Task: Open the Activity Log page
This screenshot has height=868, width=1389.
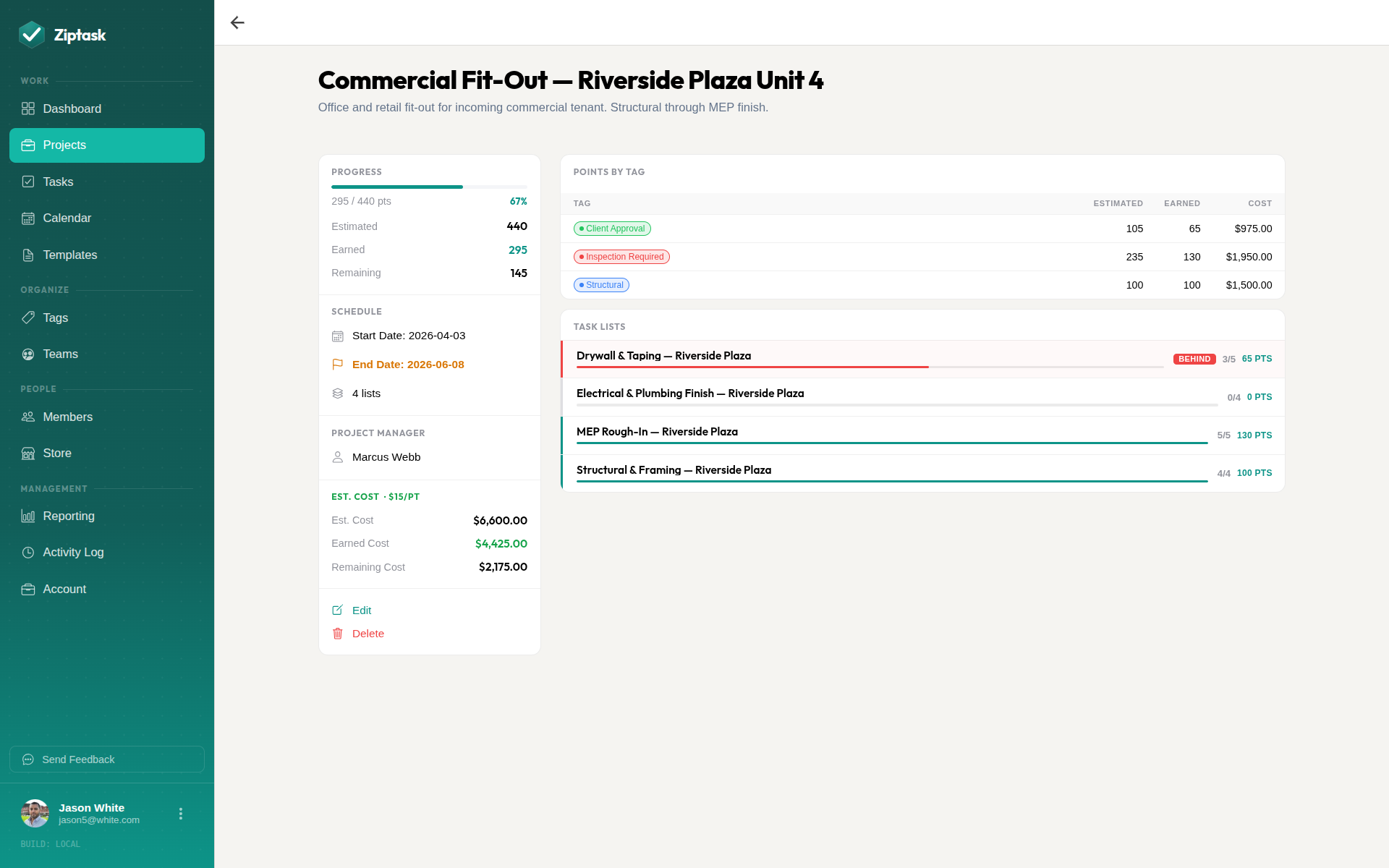Action: (107, 553)
